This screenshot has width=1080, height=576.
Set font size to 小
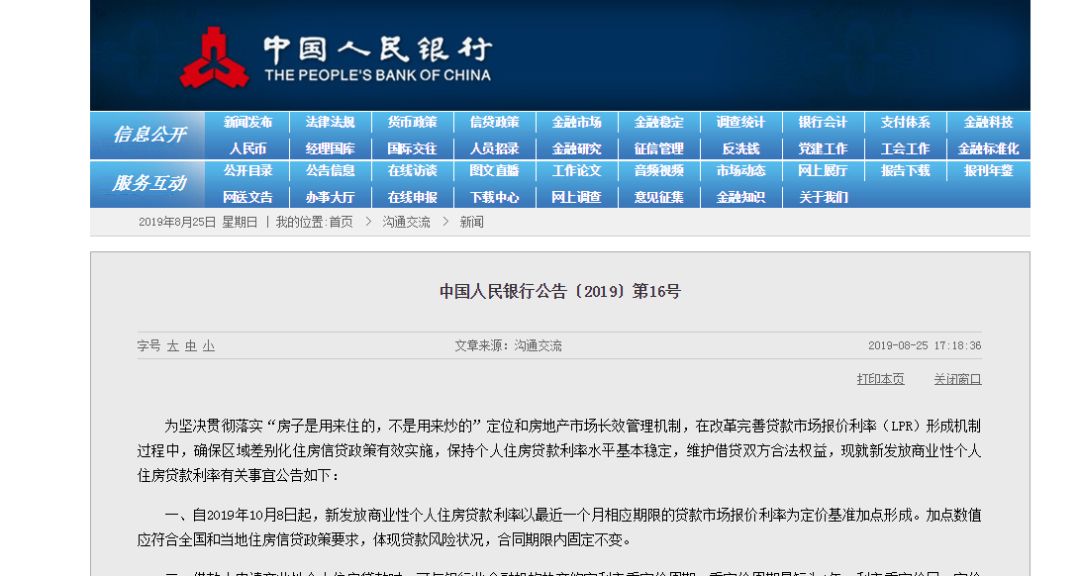pyautogui.click(x=209, y=346)
